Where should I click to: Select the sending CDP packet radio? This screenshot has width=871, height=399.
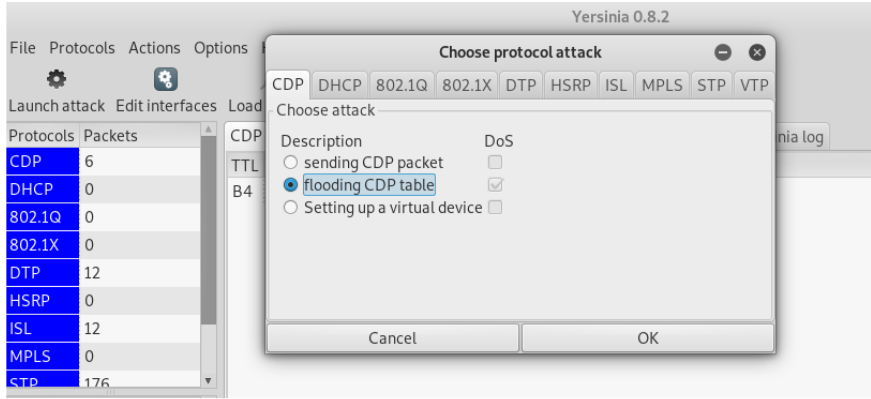pyautogui.click(x=291, y=163)
